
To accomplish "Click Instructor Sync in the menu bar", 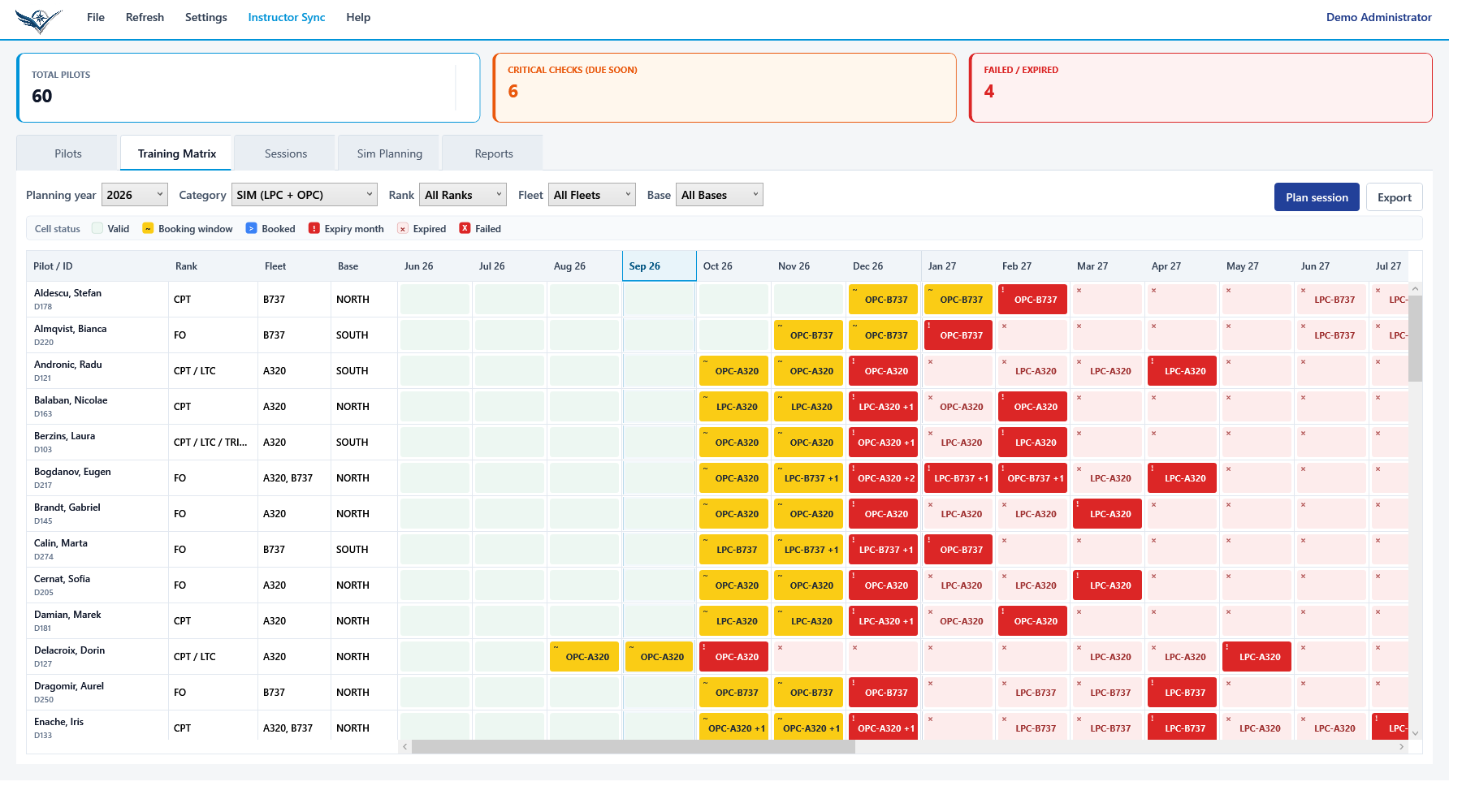I will tap(287, 17).
